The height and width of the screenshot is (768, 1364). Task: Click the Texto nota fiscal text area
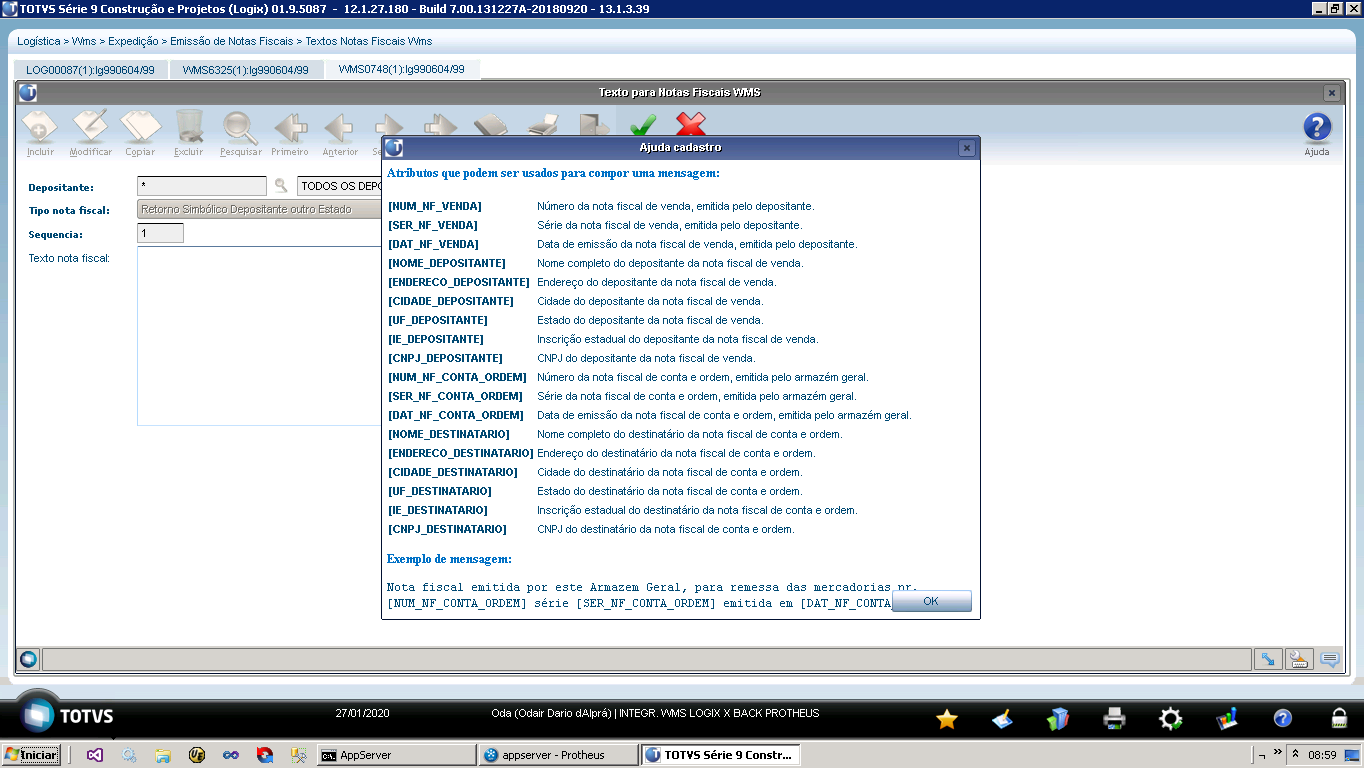[259, 336]
